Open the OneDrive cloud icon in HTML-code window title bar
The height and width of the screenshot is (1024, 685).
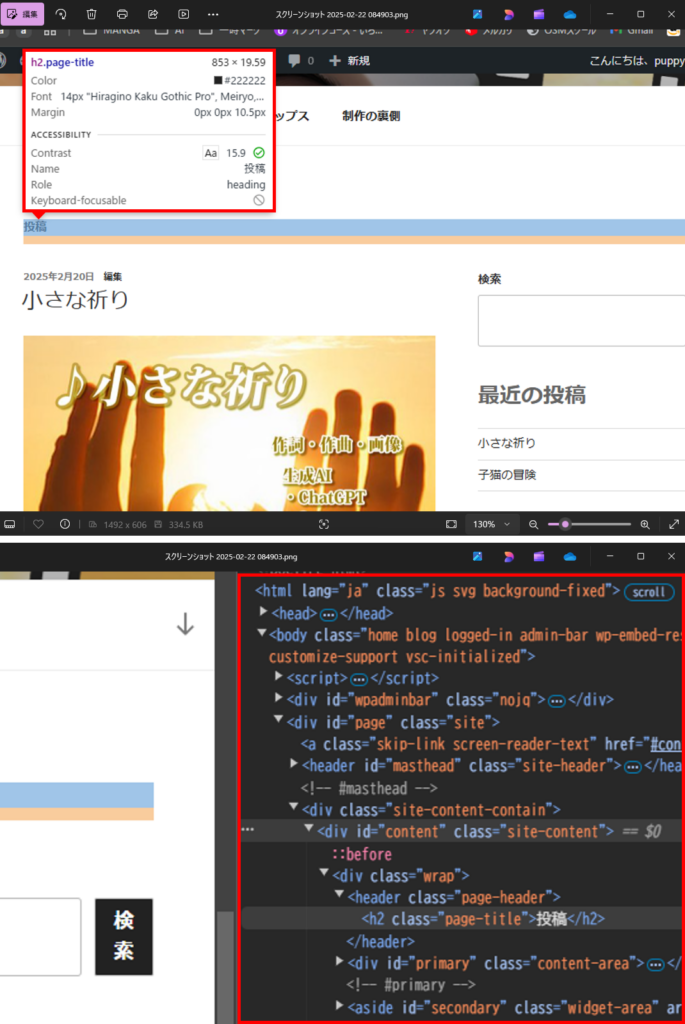[x=569, y=556]
